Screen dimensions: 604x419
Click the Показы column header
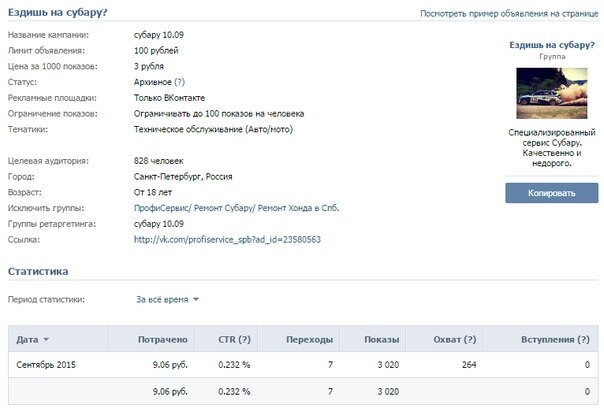[381, 339]
